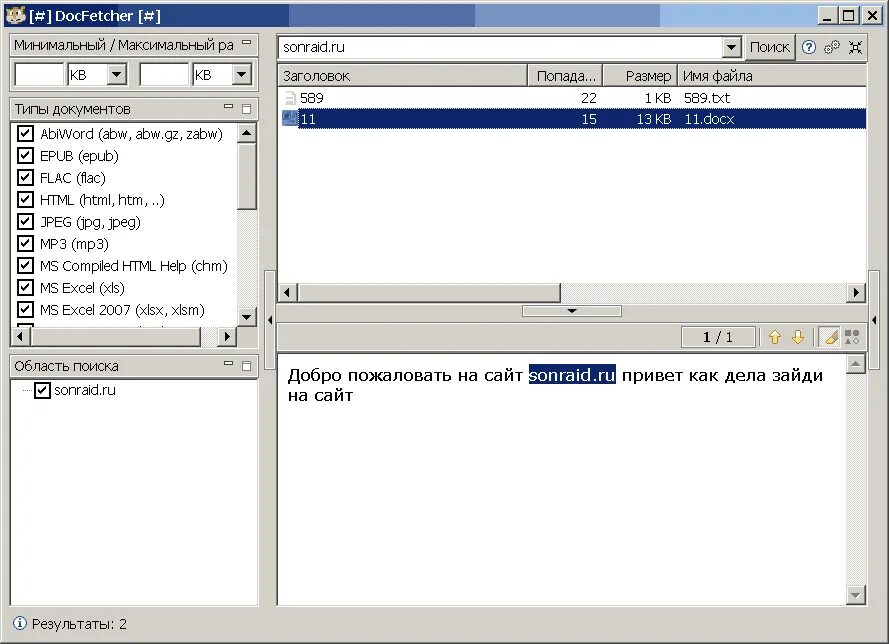
Task: Click the search query field sonraid.ru
Action: pos(500,47)
